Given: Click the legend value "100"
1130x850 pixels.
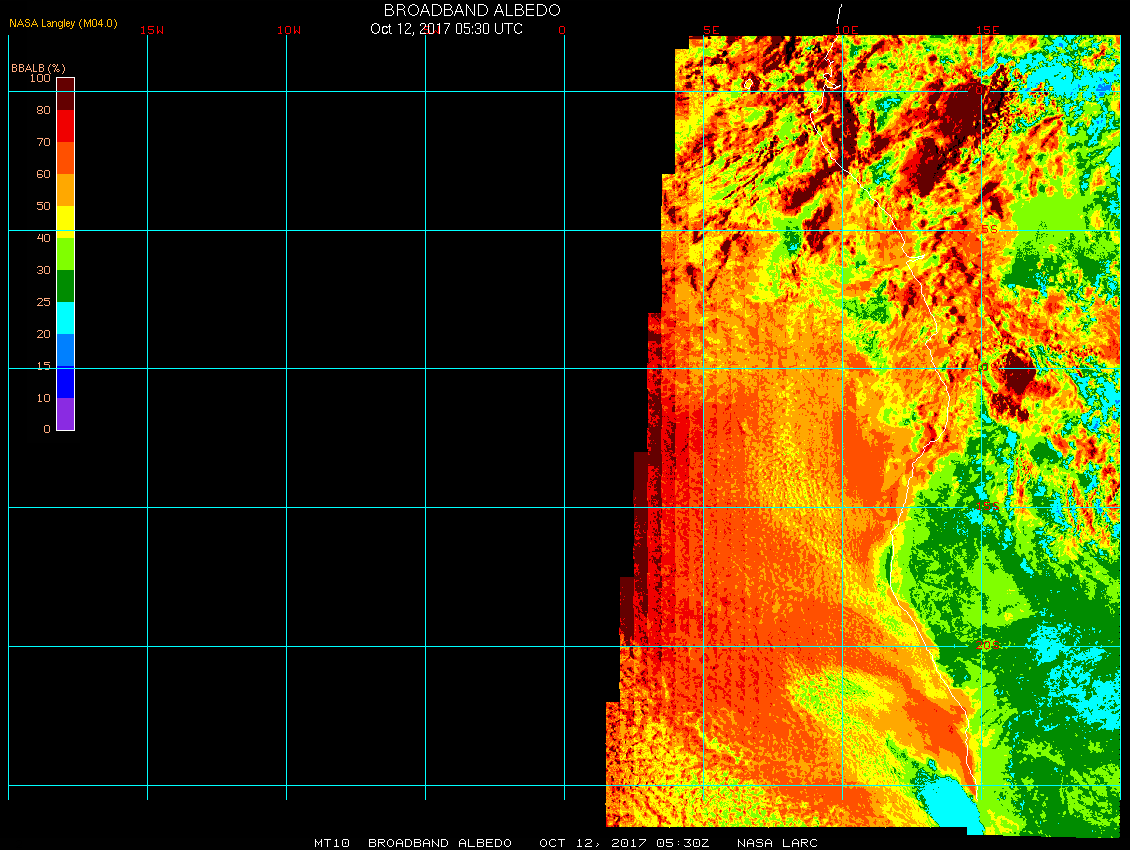Looking at the screenshot, I should pos(40,78).
